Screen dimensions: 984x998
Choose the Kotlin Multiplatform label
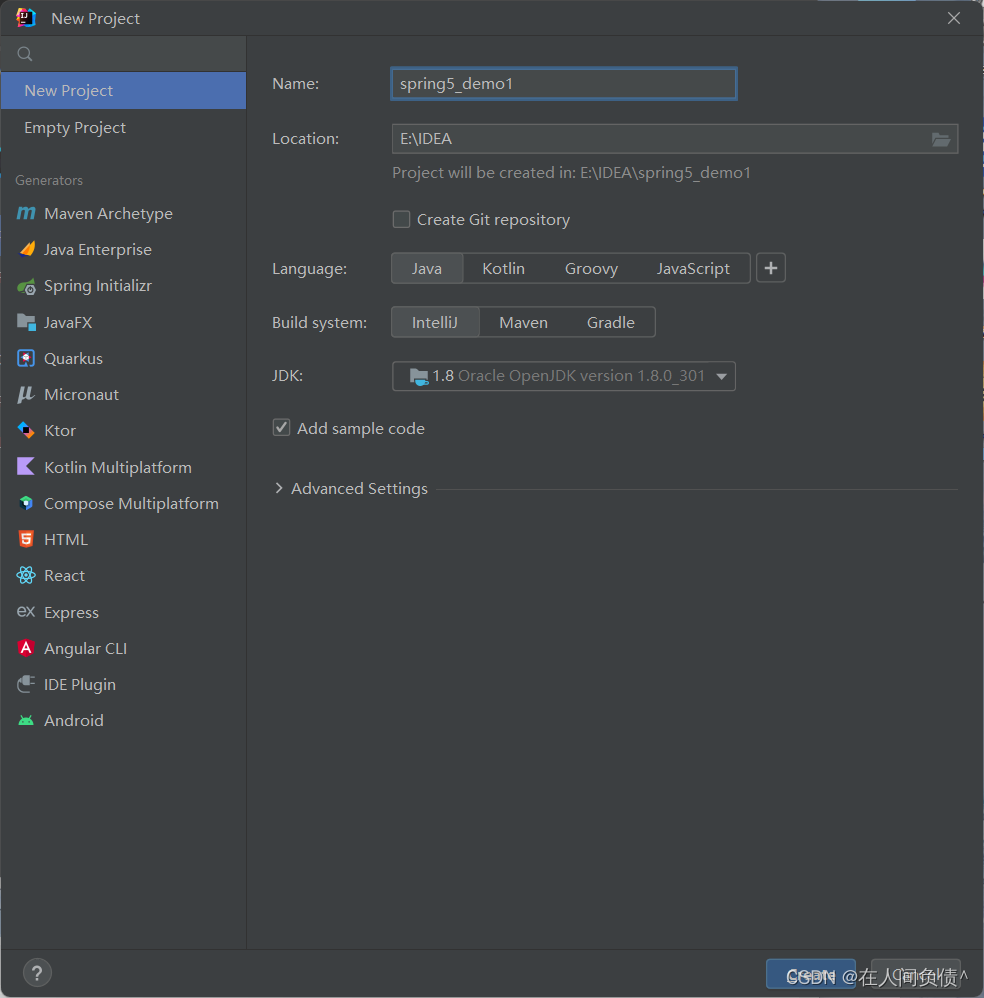(118, 467)
